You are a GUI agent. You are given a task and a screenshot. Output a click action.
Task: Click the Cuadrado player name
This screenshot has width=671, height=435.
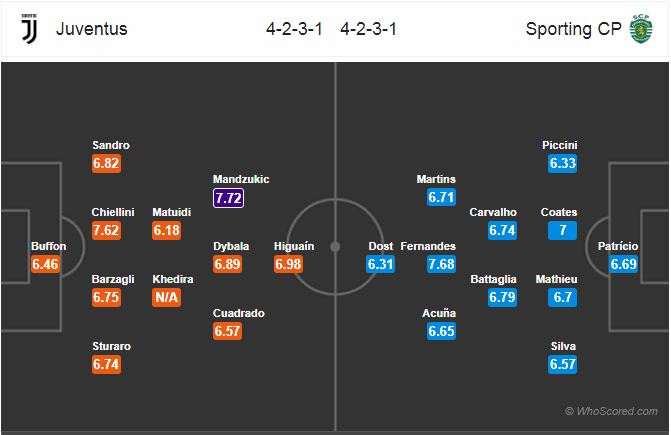click(239, 313)
